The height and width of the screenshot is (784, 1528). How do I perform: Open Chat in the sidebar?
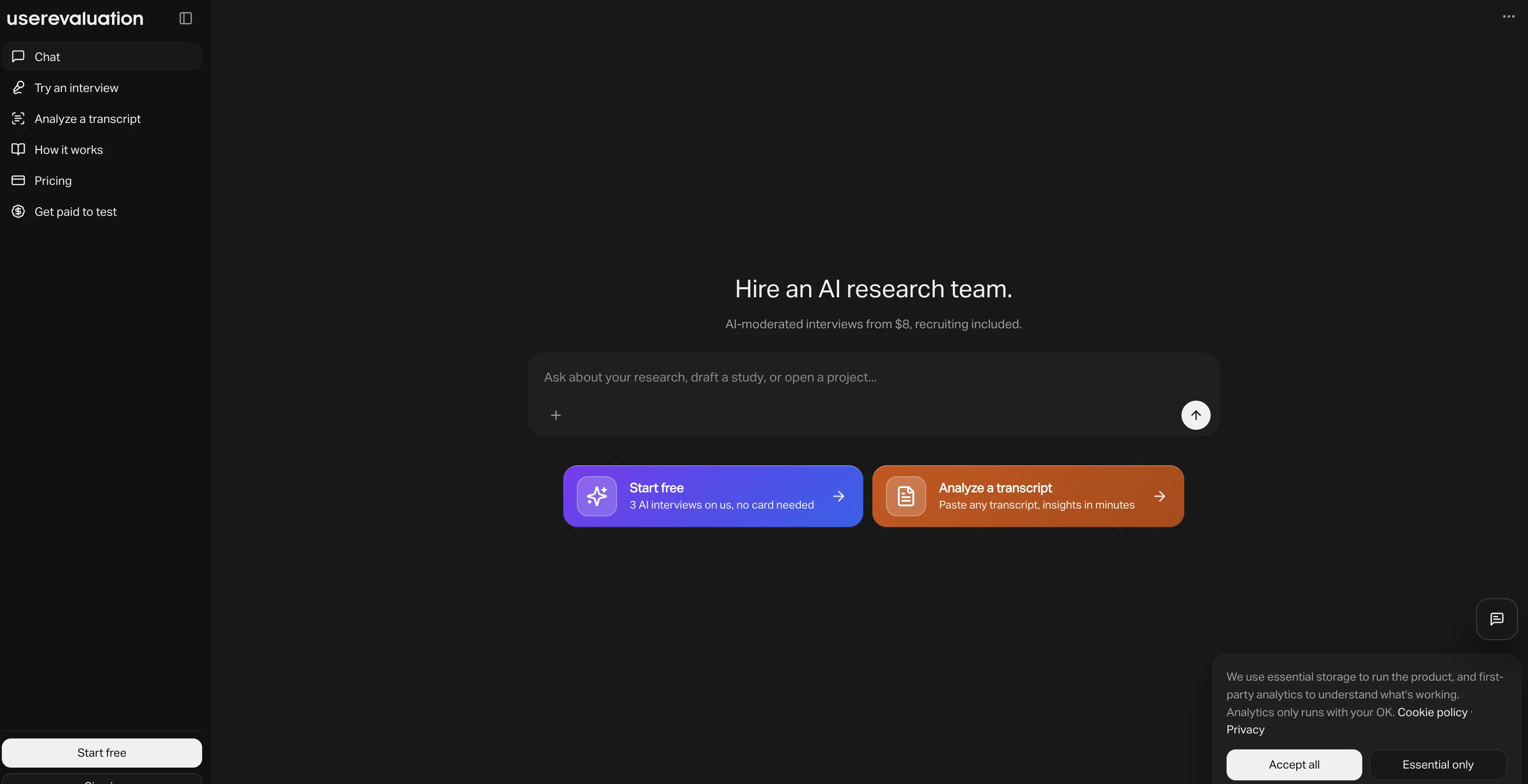tap(102, 57)
